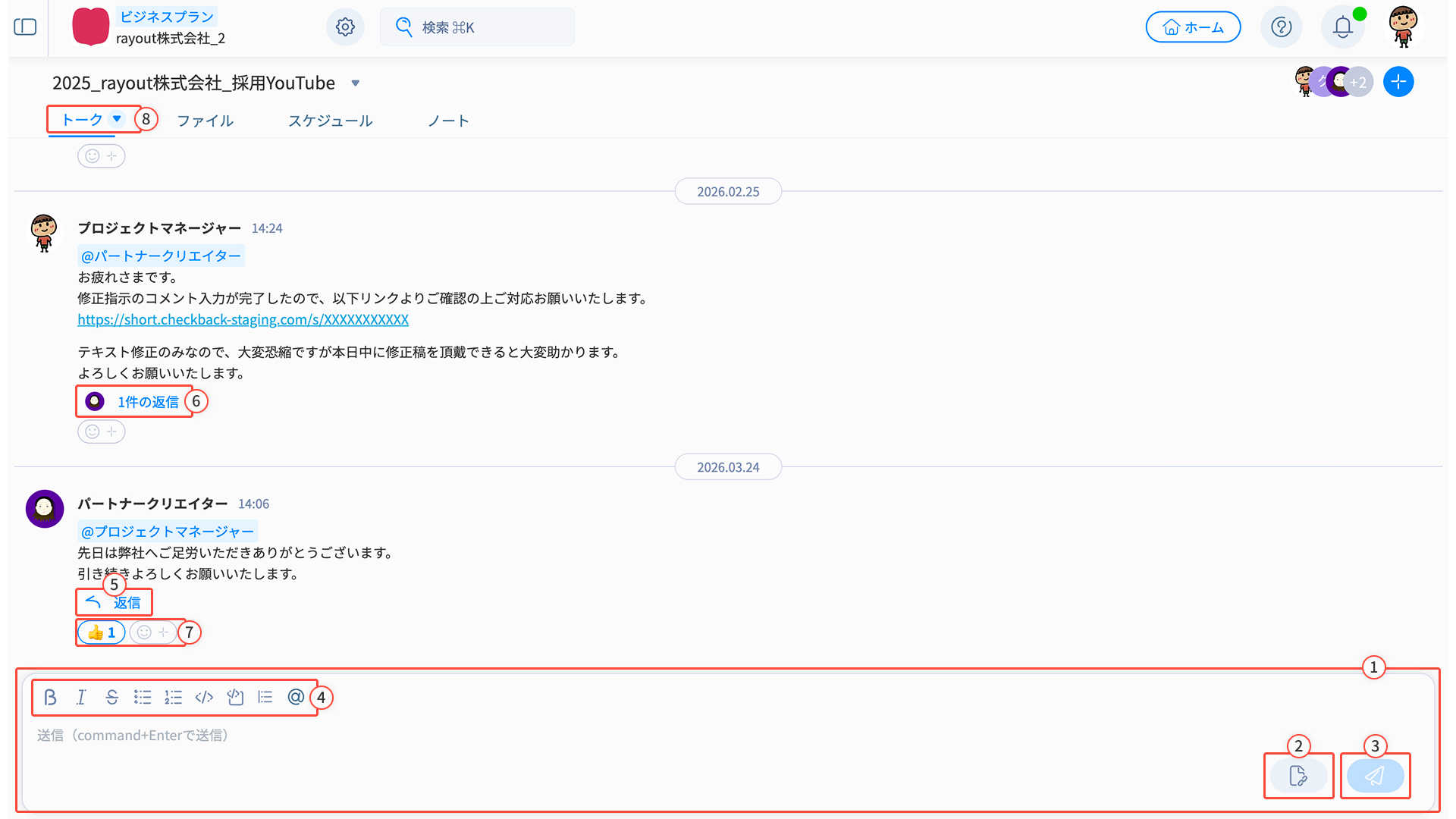The width and height of the screenshot is (1456, 819).
Task: Open the checkback-staging short link
Action: (243, 320)
